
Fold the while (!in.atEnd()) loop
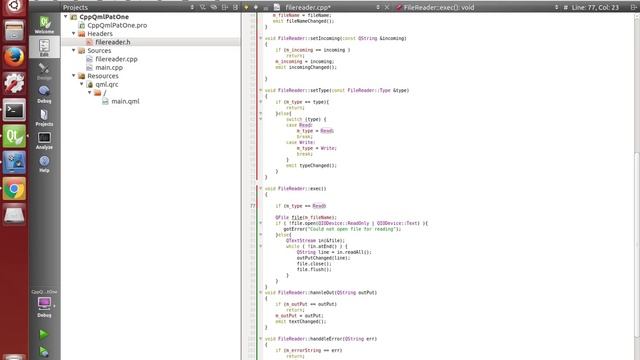pyautogui.click(x=261, y=246)
